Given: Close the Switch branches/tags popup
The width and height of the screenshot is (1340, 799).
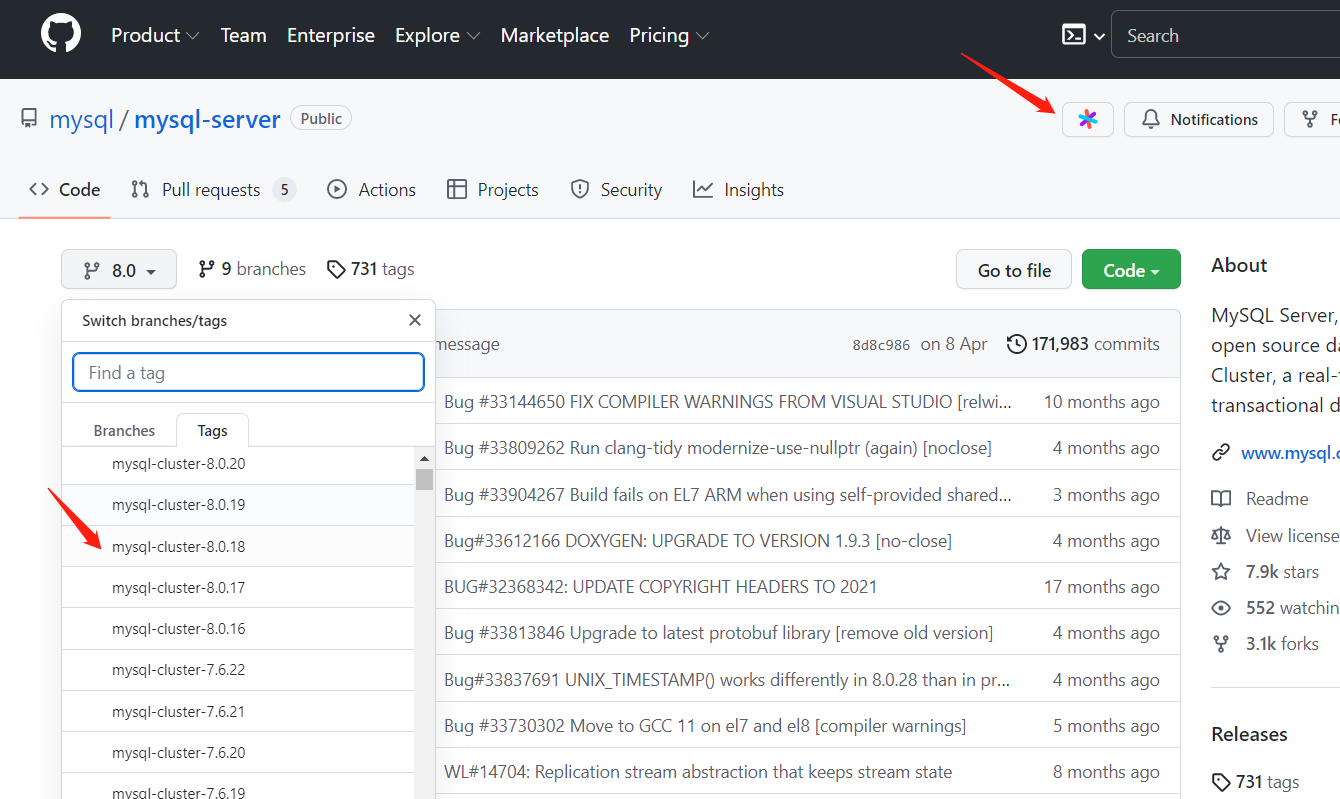Looking at the screenshot, I should click(x=415, y=320).
